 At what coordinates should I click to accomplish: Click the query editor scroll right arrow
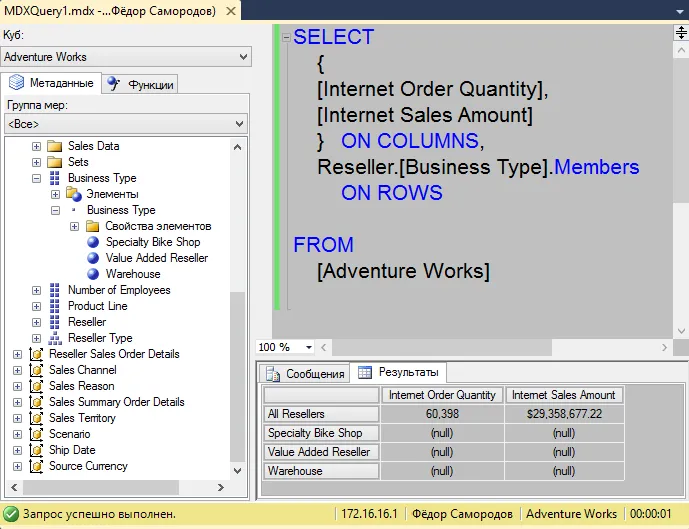tap(664, 348)
